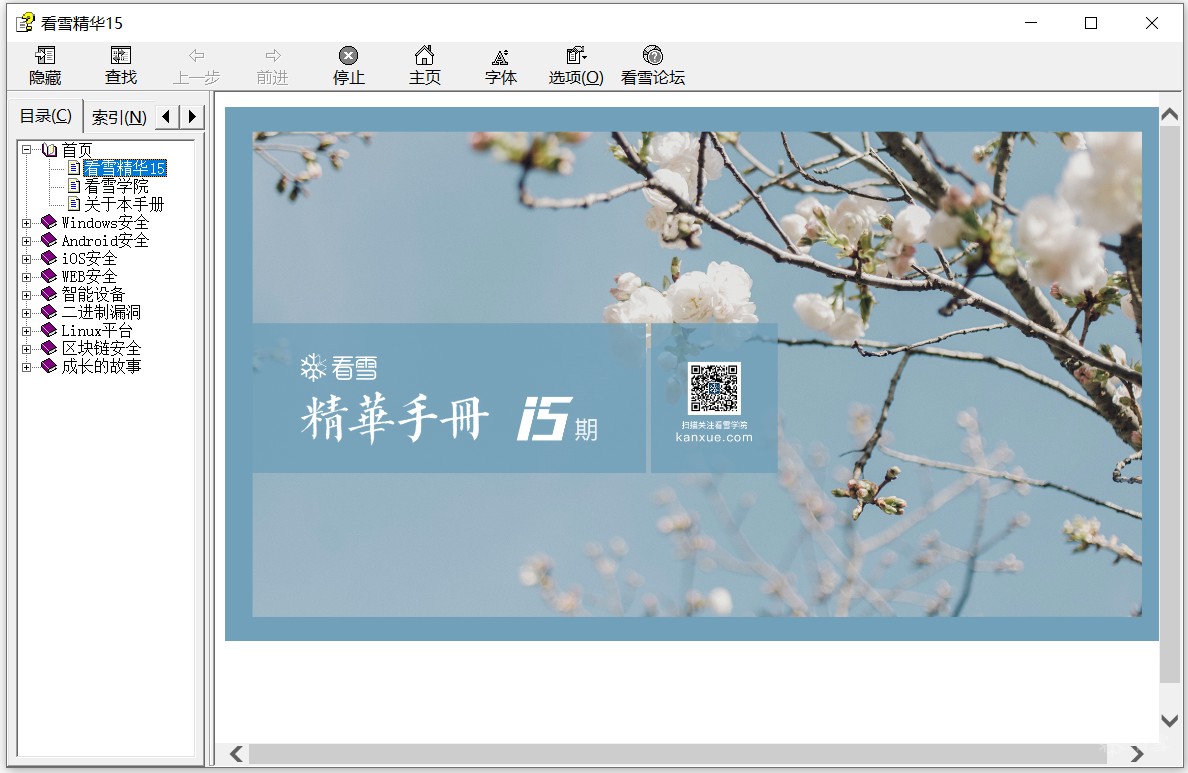Click the vertical scrollbar up arrow
1188x773 pixels.
click(1170, 115)
